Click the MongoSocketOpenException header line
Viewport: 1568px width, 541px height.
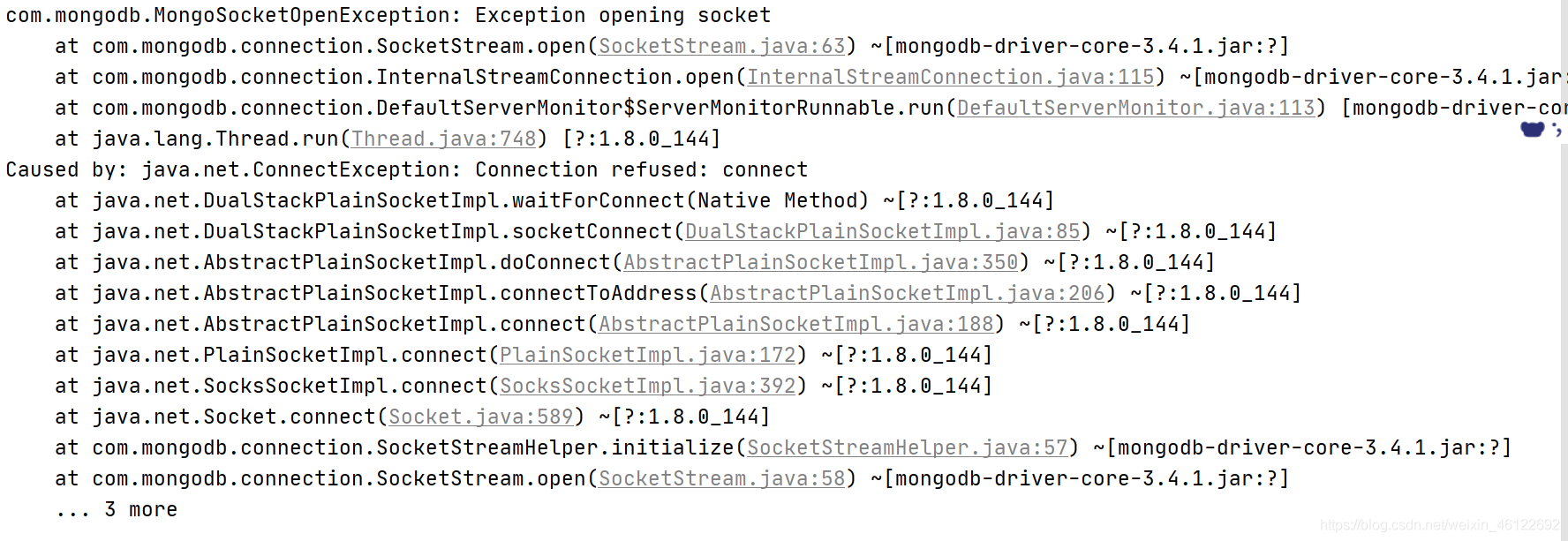coord(388,15)
